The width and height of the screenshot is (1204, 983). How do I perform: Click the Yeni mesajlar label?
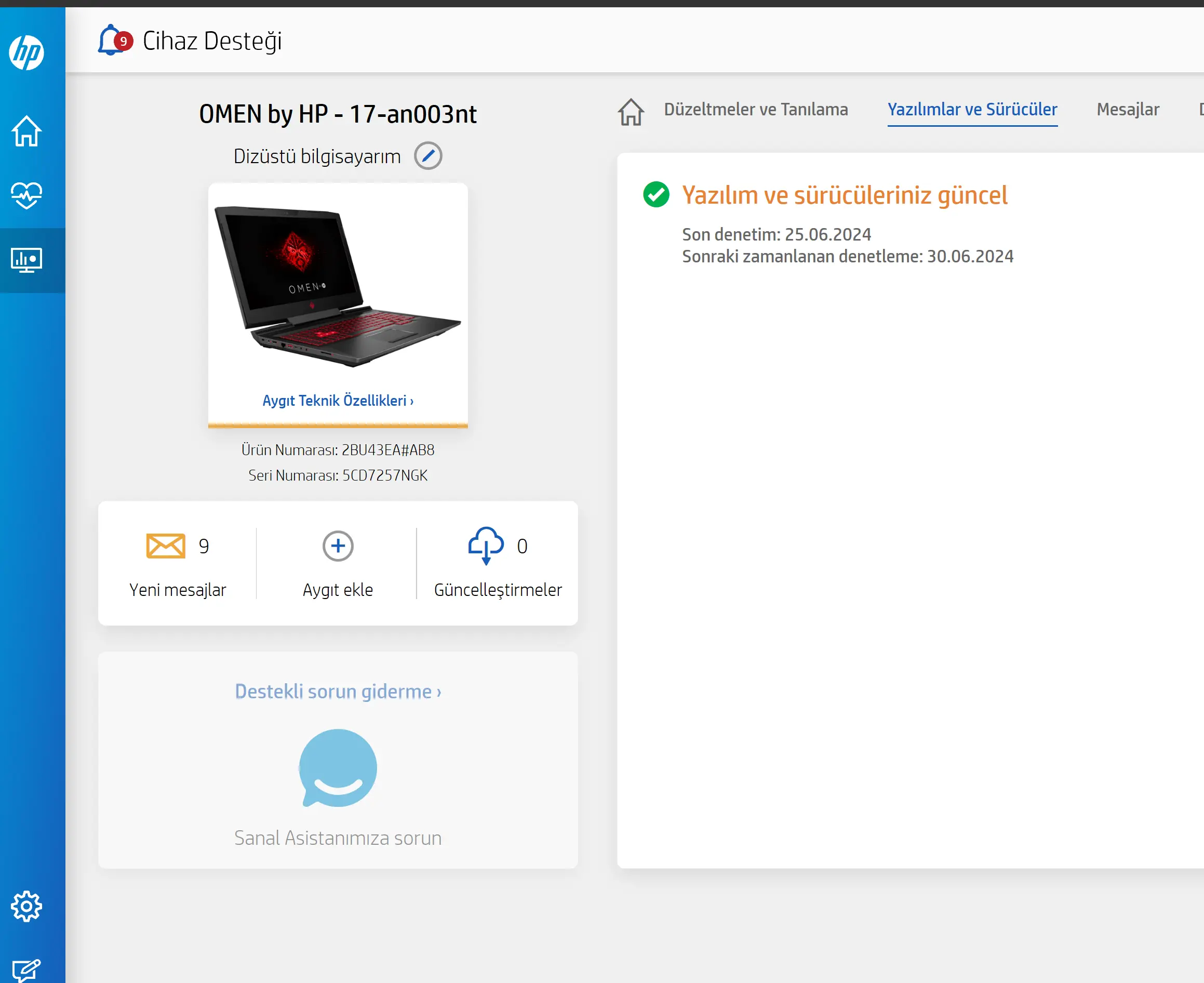[x=178, y=590]
